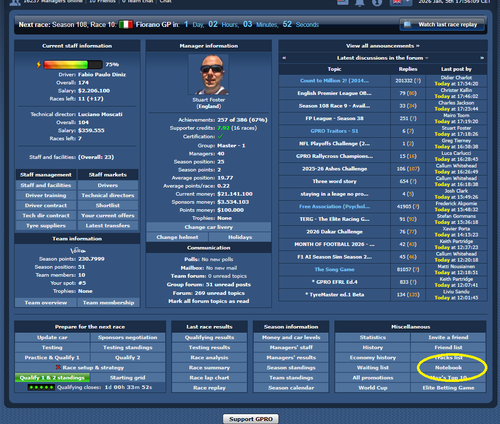Go to previous forum panel with left arrow

point(284,58)
